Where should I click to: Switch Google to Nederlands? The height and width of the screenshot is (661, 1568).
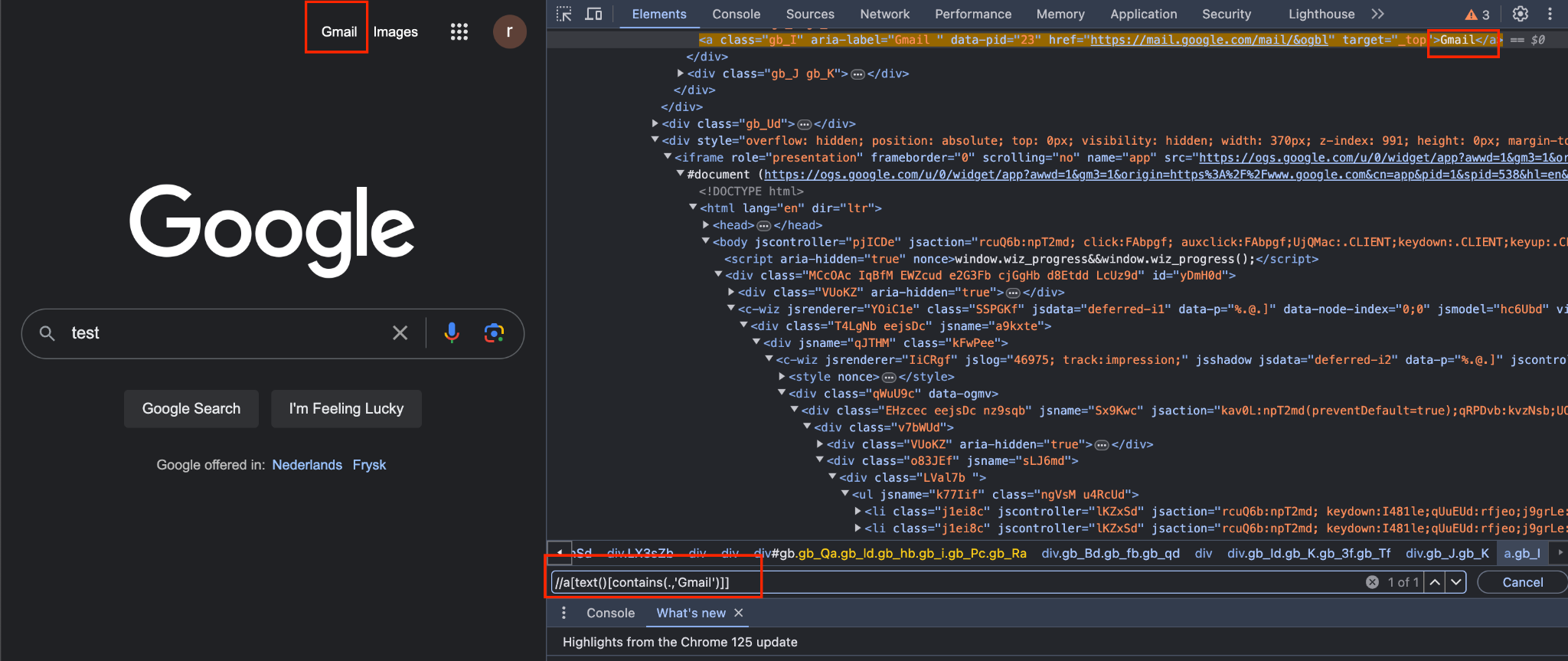[x=307, y=465]
